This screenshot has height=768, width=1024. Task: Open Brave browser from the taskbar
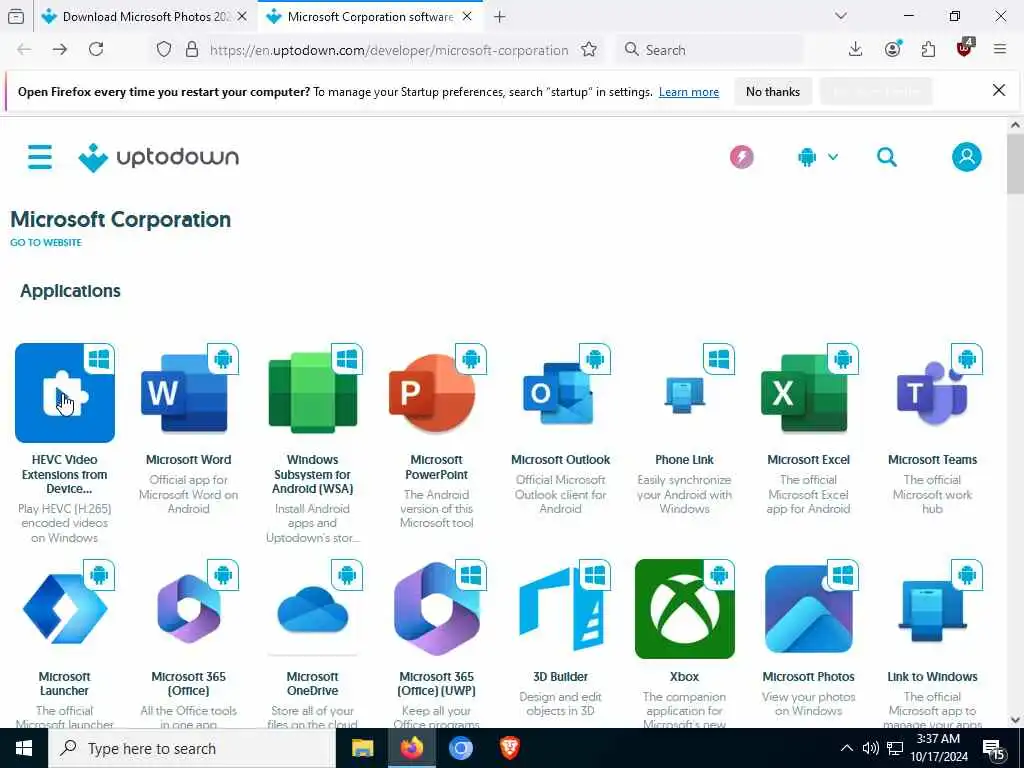(x=509, y=748)
